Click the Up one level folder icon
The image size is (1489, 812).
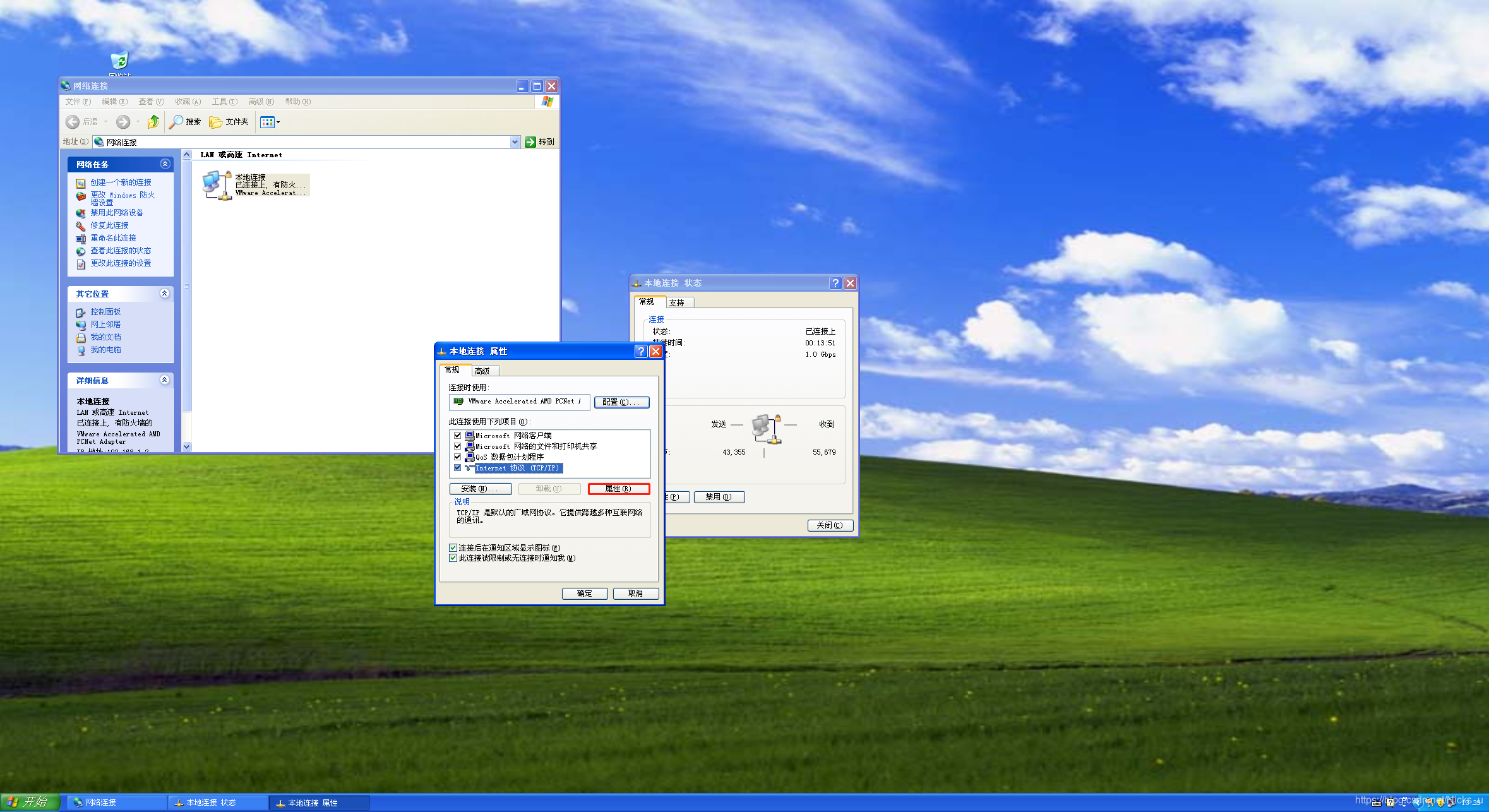pyautogui.click(x=153, y=122)
